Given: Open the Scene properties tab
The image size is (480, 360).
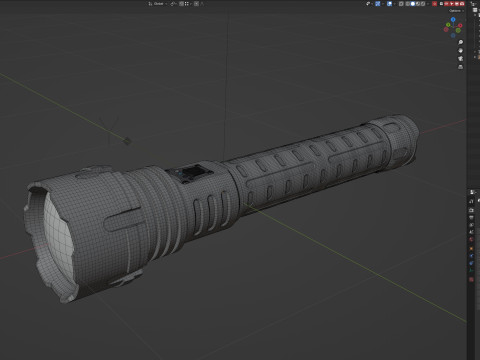Looking at the screenshot, I should (x=471, y=232).
